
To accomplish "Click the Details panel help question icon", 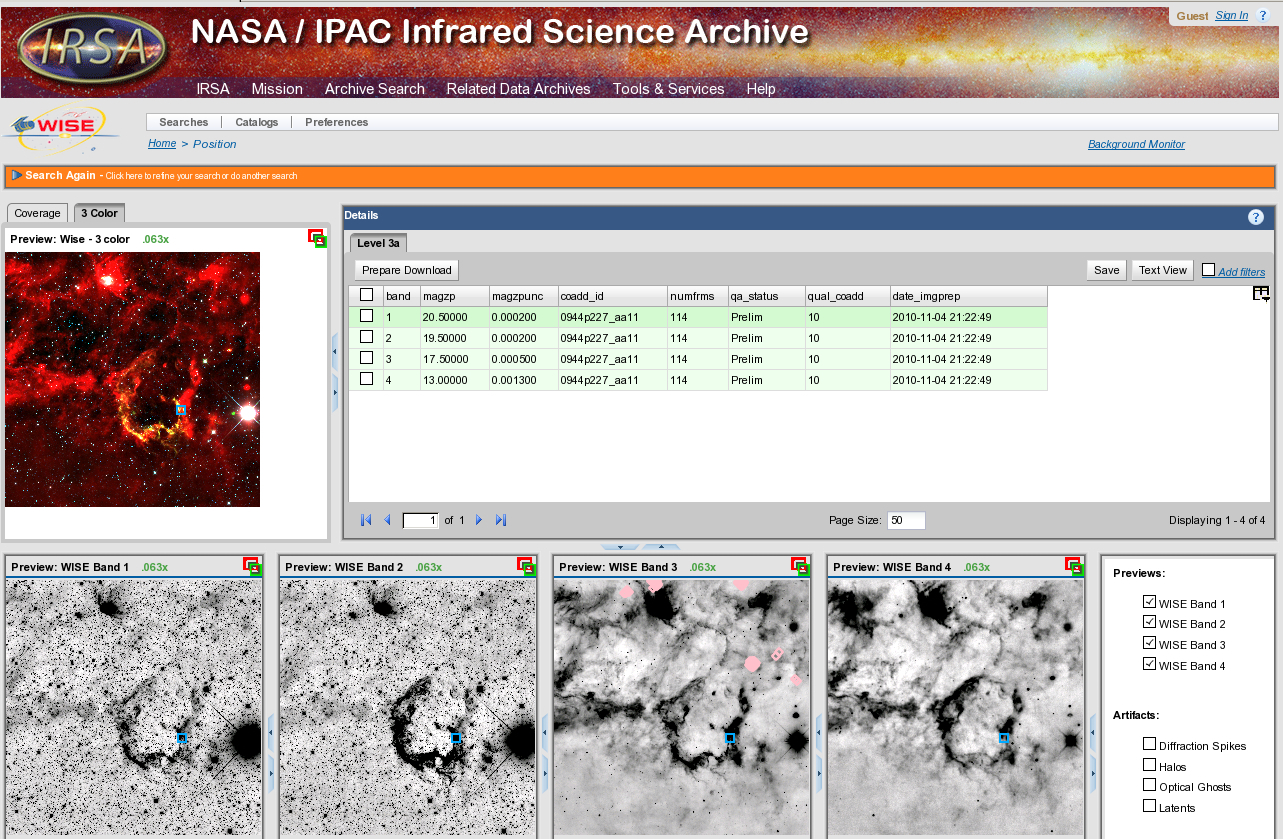I will pyautogui.click(x=1256, y=217).
